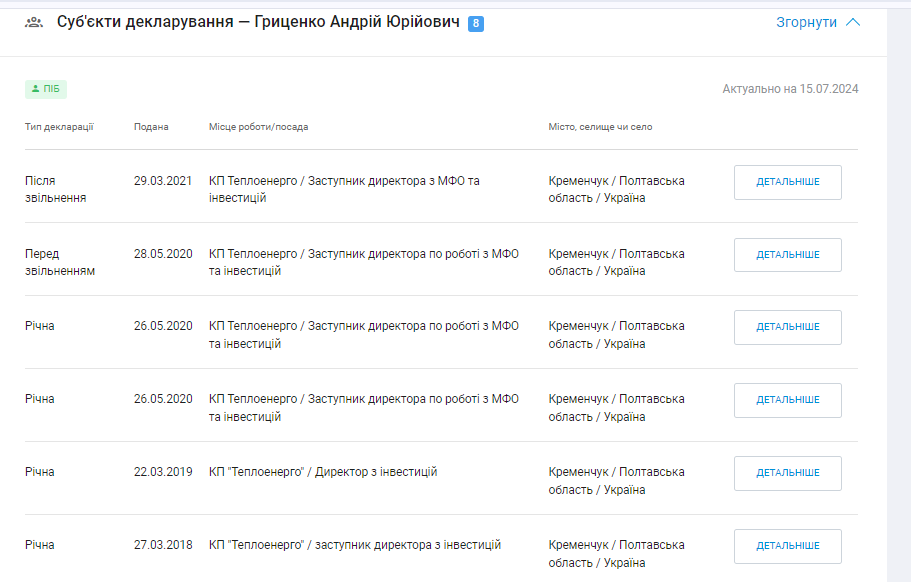Collapse section using the chevron-up arrow

[x=853, y=22]
